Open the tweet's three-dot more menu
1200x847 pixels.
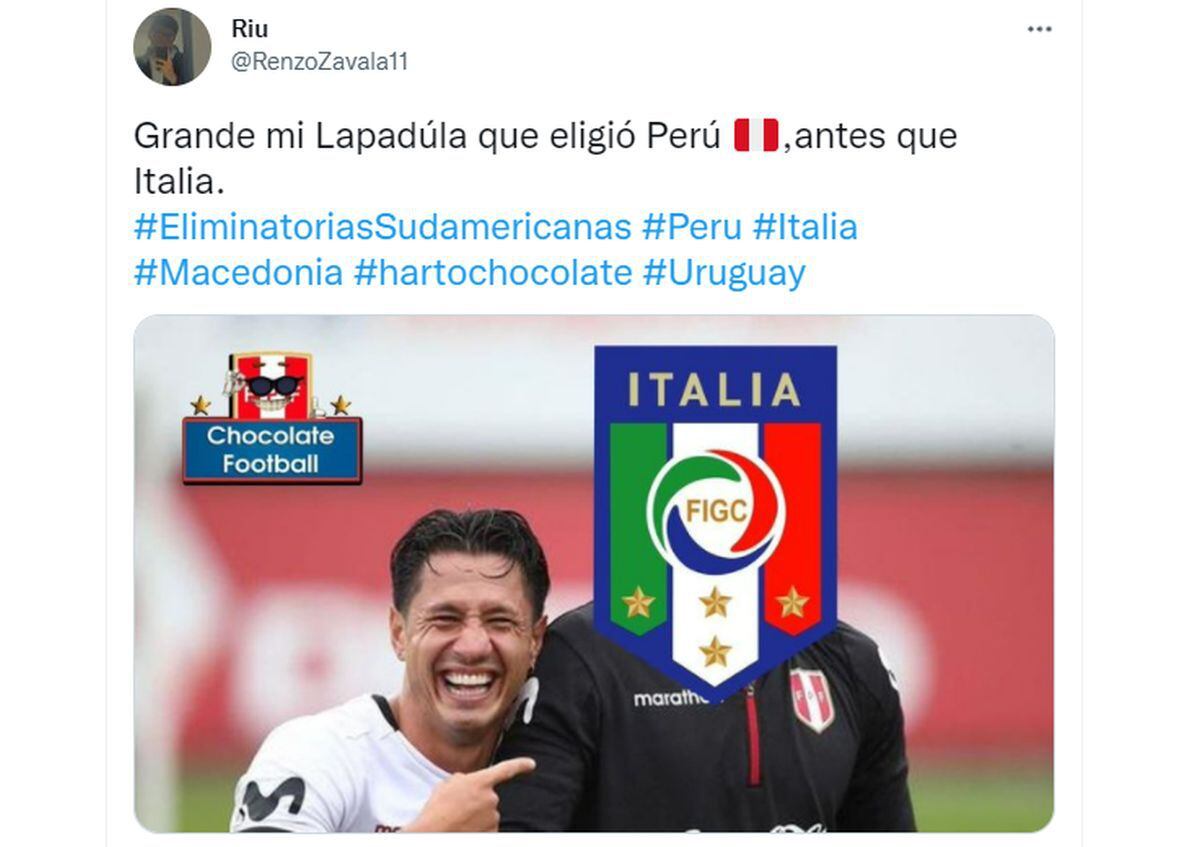(x=1040, y=30)
